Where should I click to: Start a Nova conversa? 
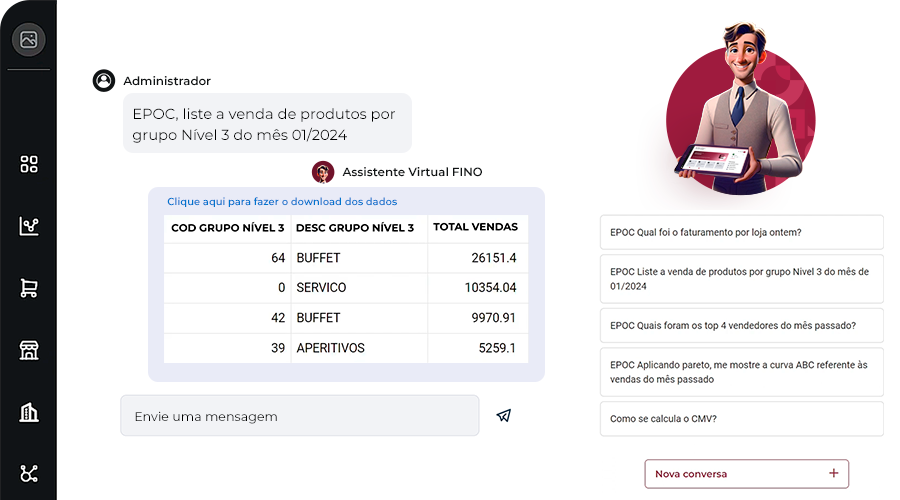click(746, 474)
